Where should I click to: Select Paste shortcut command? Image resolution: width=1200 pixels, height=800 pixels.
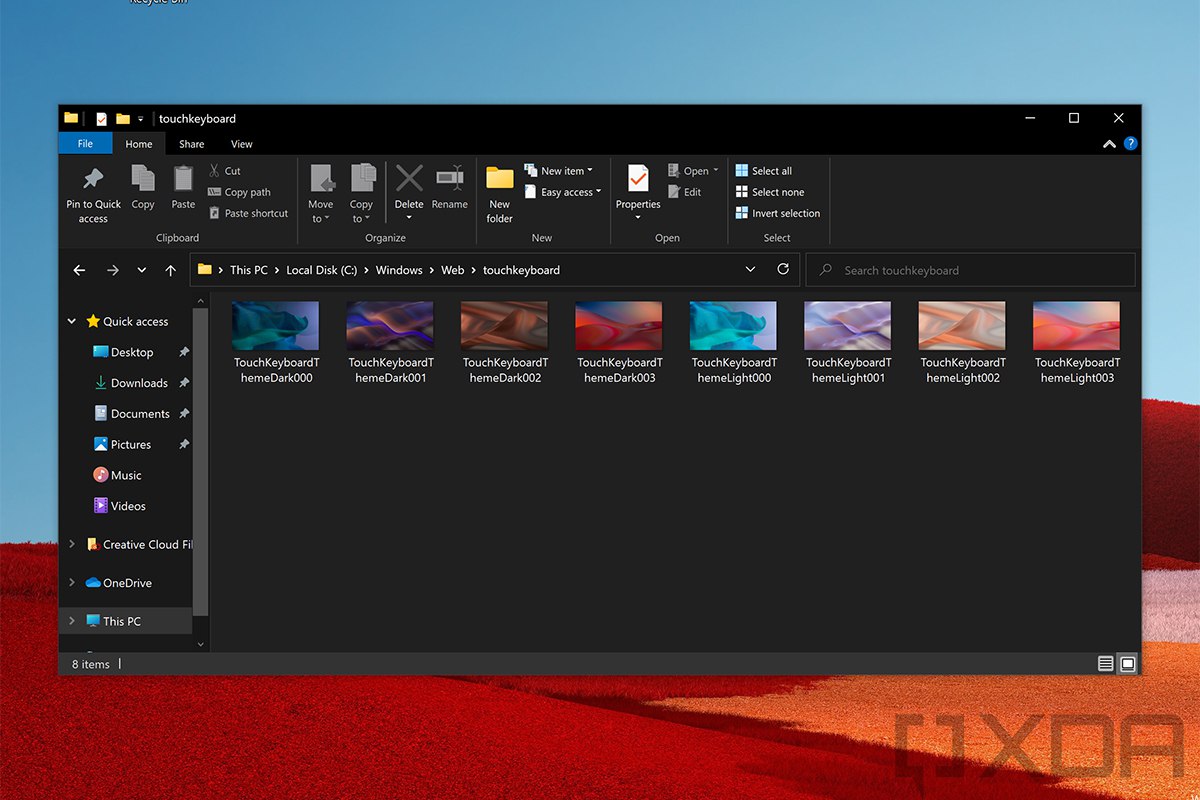click(249, 213)
